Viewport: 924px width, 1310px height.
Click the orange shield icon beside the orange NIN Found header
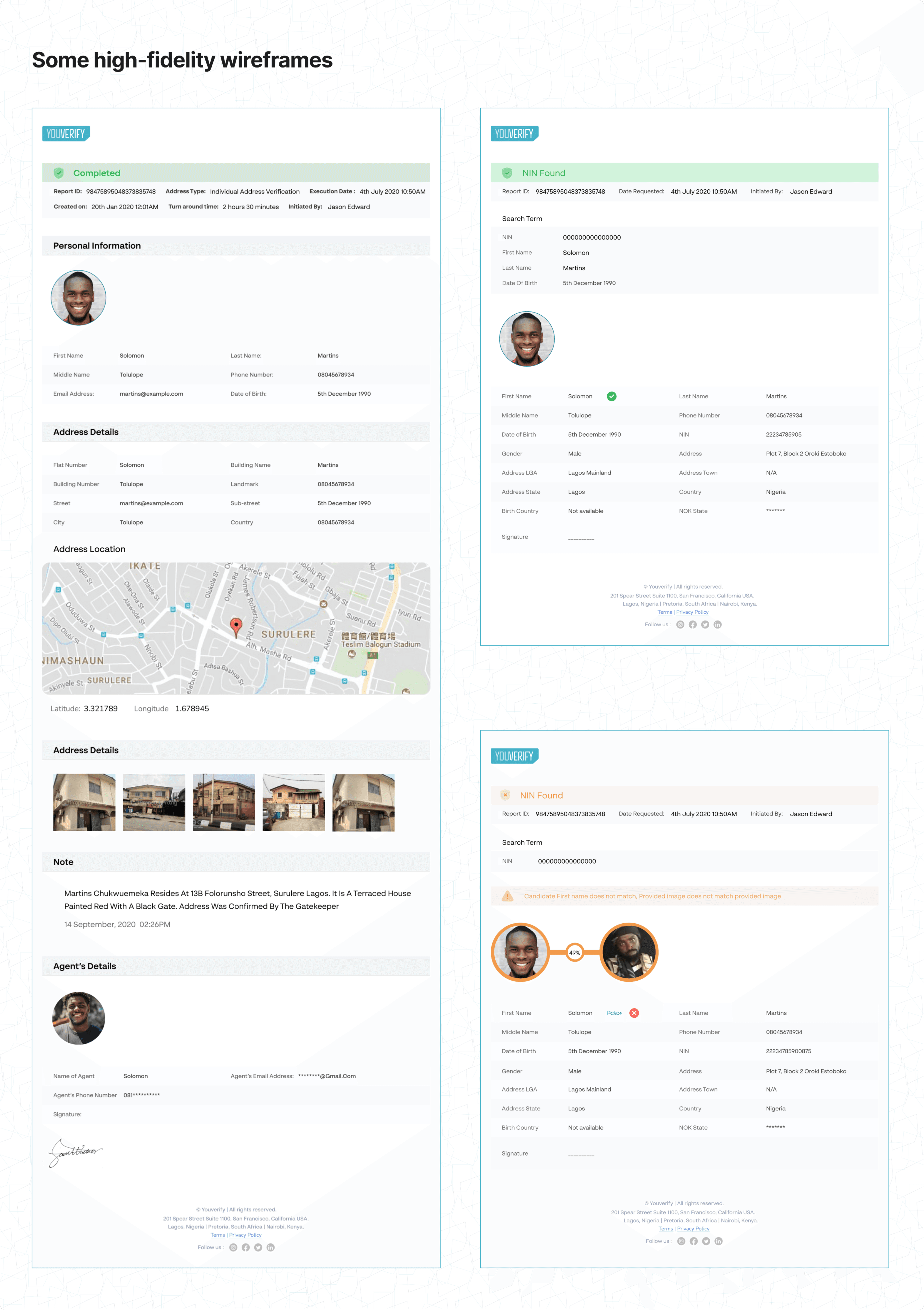[505, 795]
